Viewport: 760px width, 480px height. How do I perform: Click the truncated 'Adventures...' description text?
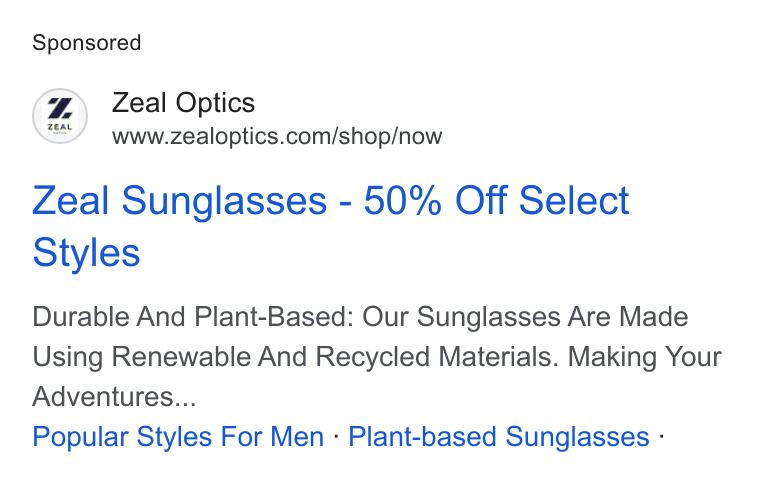[x=114, y=396]
